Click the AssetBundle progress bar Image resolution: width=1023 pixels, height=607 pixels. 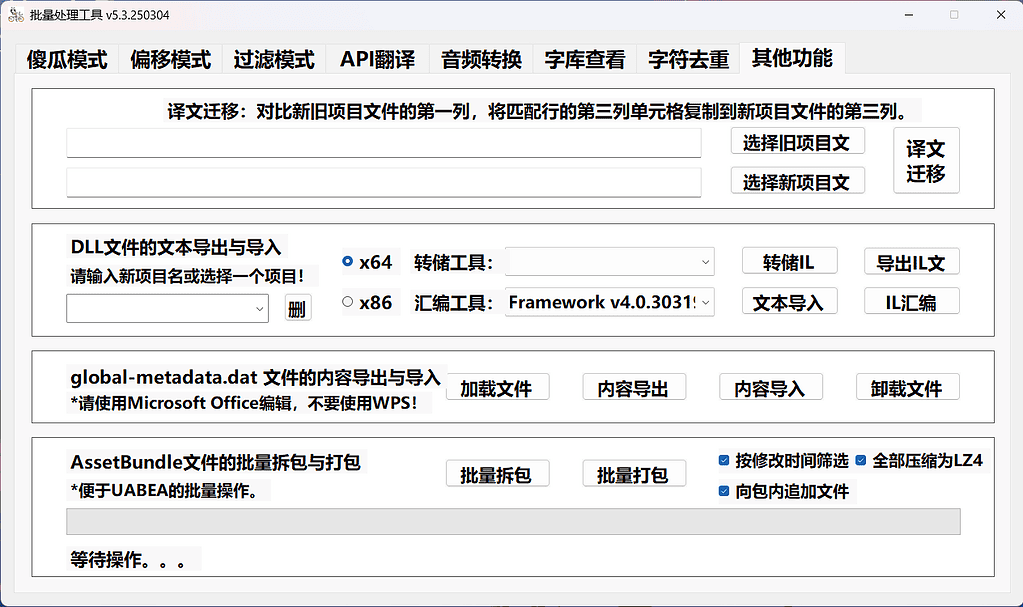coord(513,521)
